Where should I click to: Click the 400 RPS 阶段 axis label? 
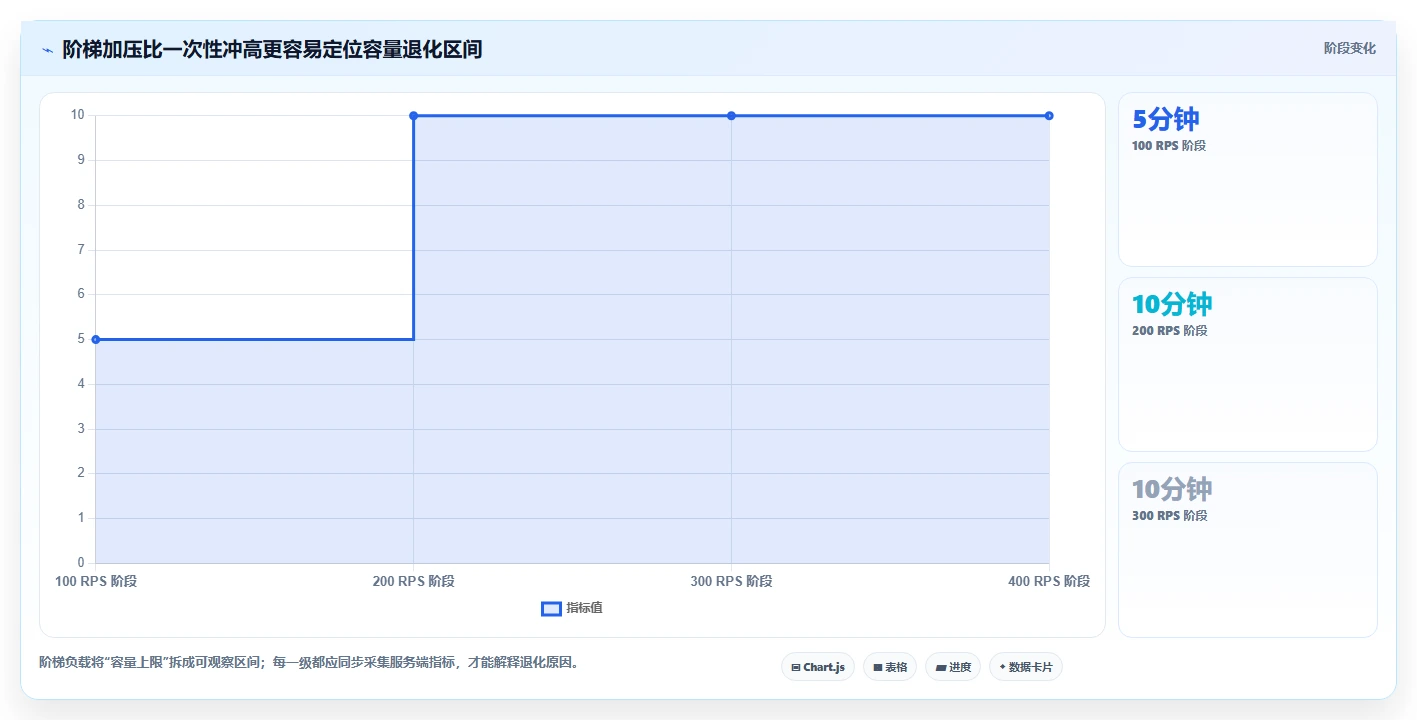(x=1049, y=581)
